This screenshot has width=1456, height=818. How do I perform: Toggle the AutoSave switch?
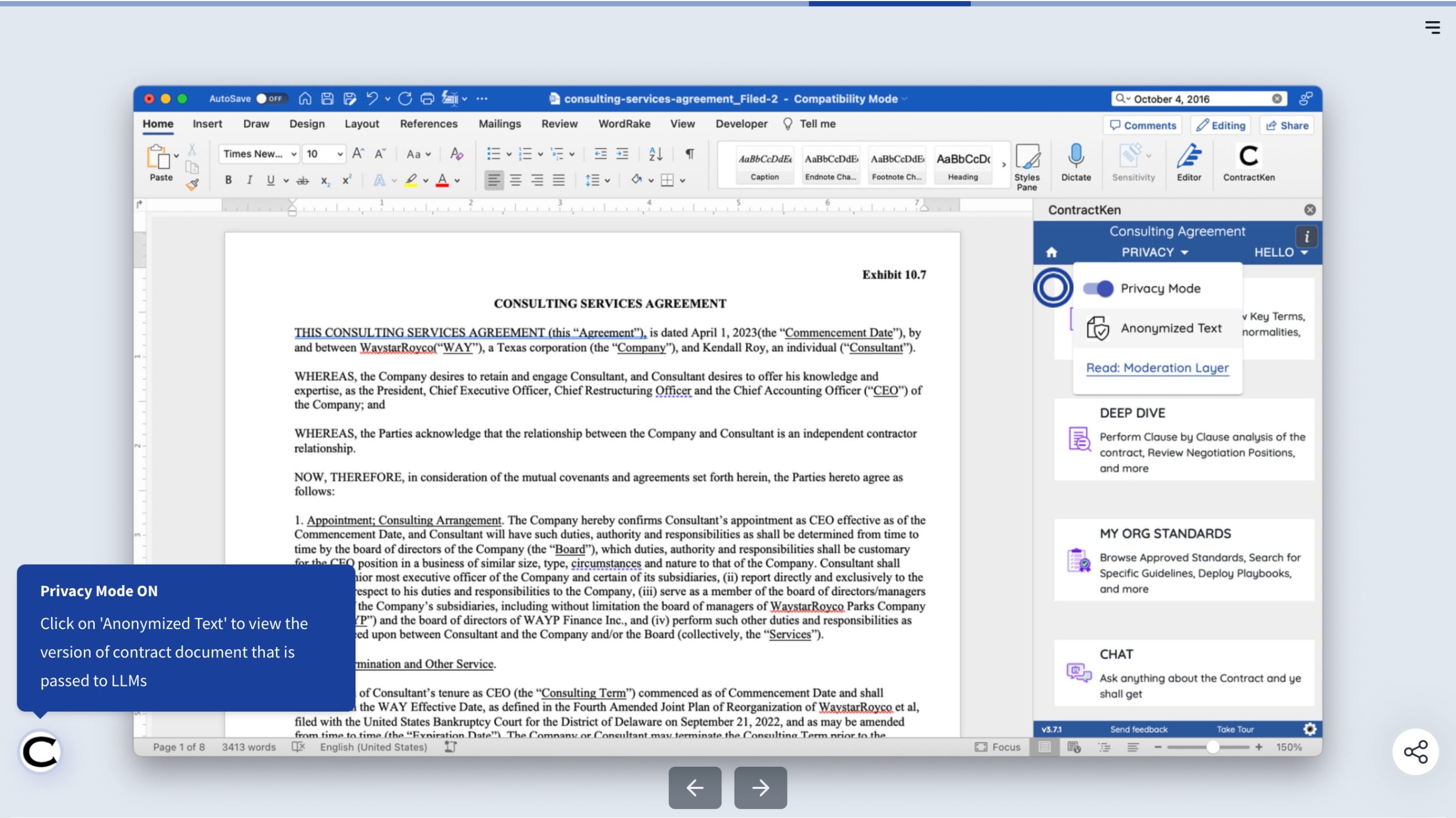pyautogui.click(x=271, y=99)
